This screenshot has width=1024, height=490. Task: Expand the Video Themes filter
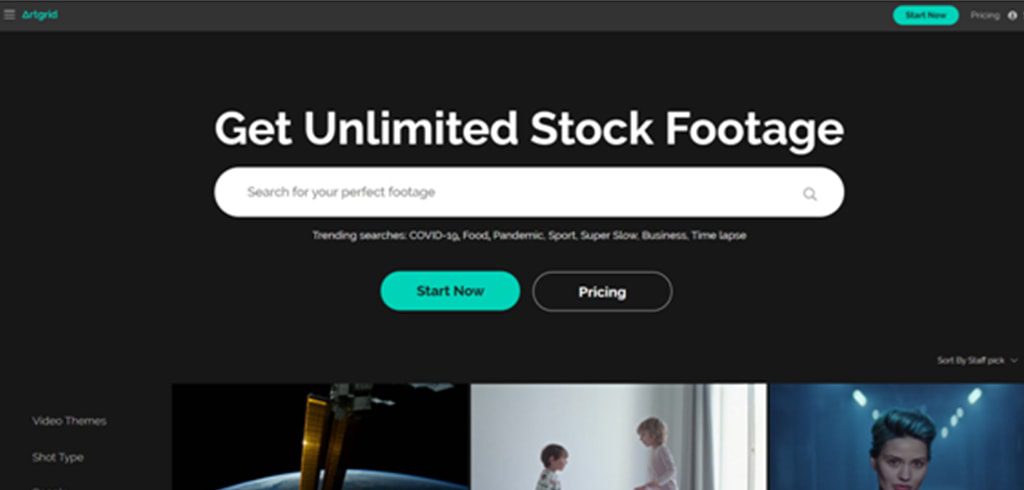pyautogui.click(x=69, y=421)
